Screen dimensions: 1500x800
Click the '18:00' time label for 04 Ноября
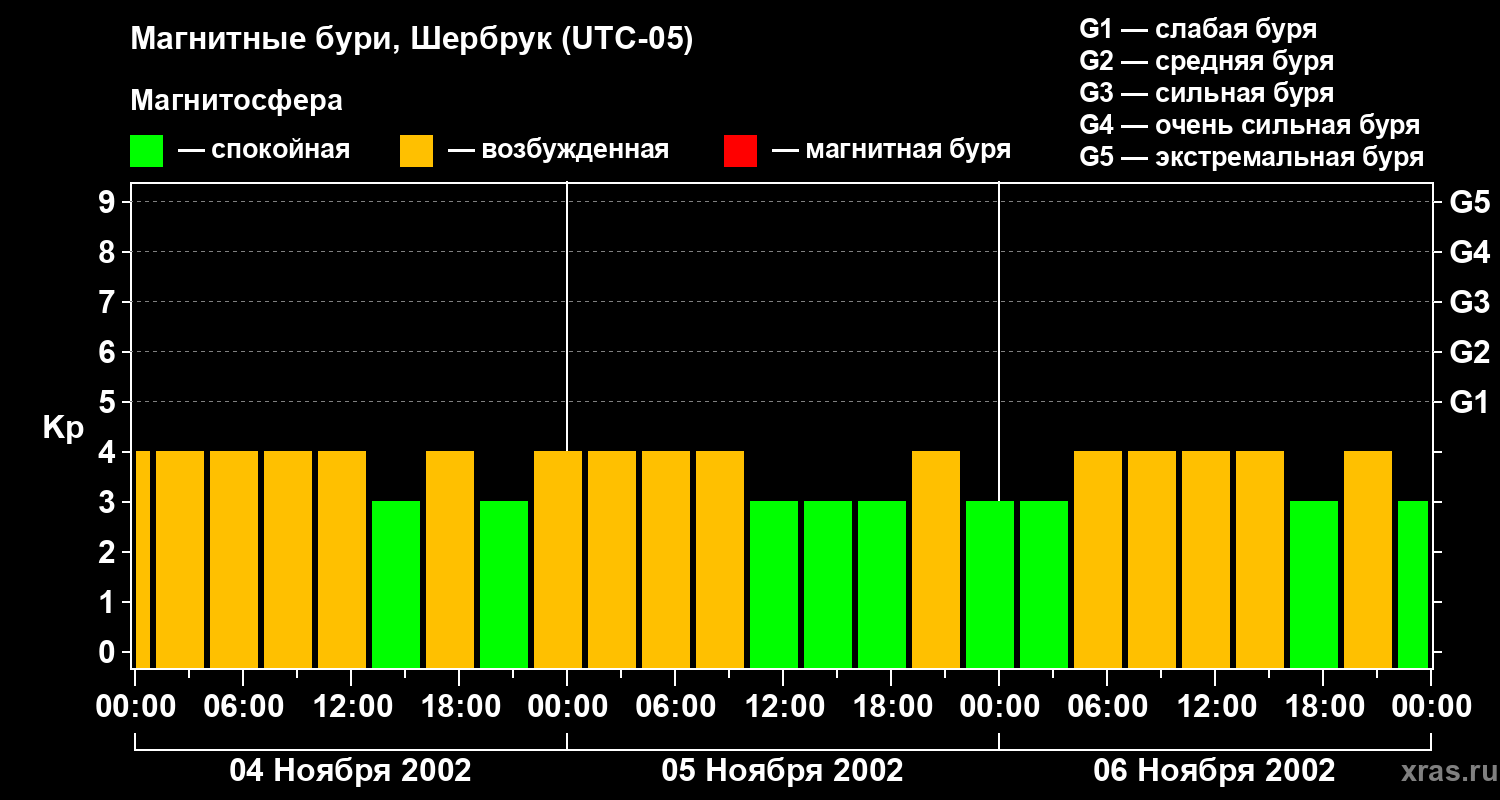(x=459, y=707)
